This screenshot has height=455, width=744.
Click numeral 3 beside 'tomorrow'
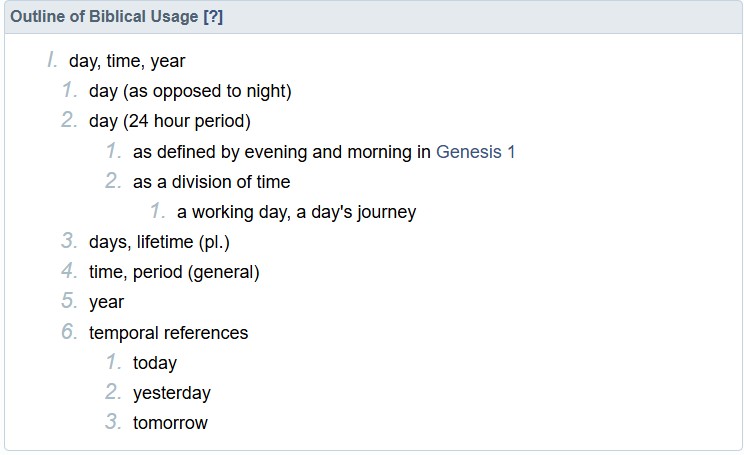tap(112, 422)
